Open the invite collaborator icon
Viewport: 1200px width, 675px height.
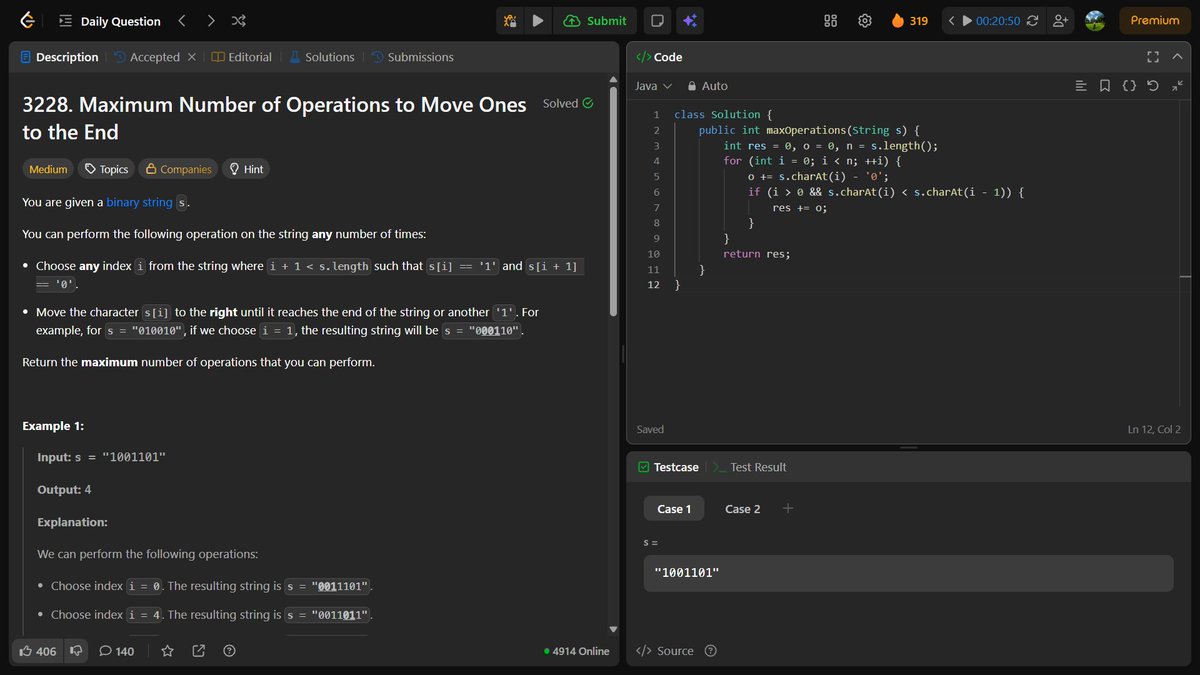(1061, 20)
